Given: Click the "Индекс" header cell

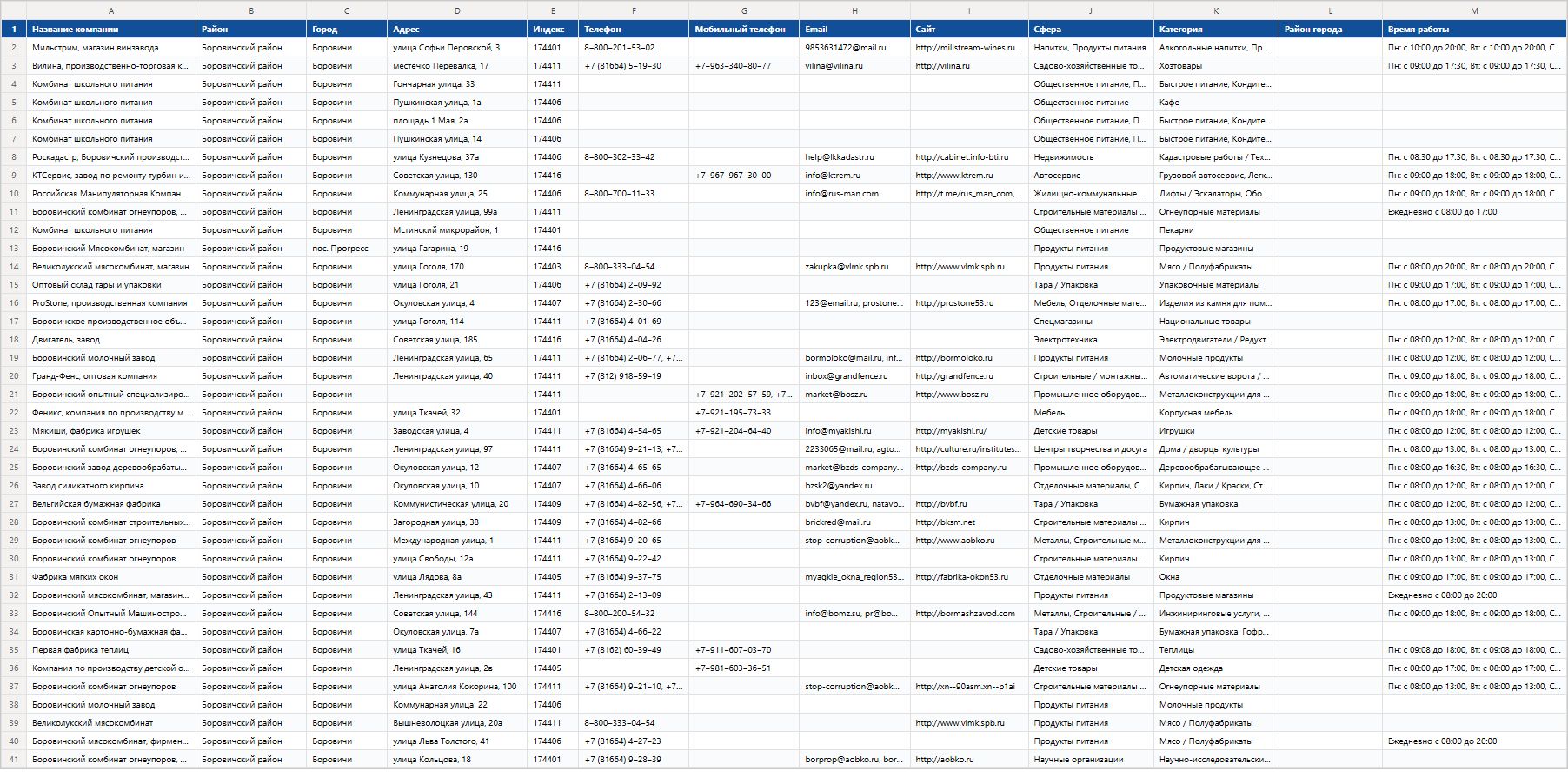Looking at the screenshot, I should pos(553,30).
